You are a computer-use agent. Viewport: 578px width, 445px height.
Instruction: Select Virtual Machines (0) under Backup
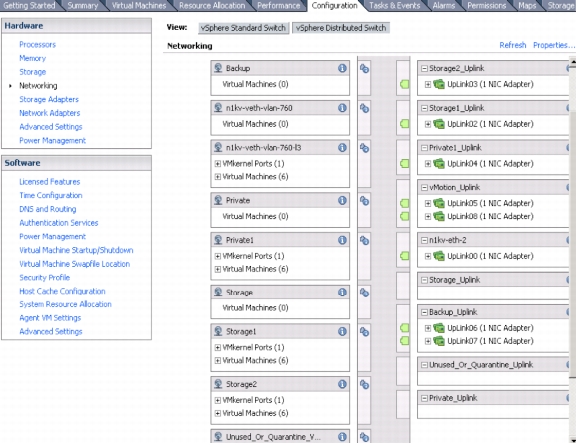[x=255, y=84]
